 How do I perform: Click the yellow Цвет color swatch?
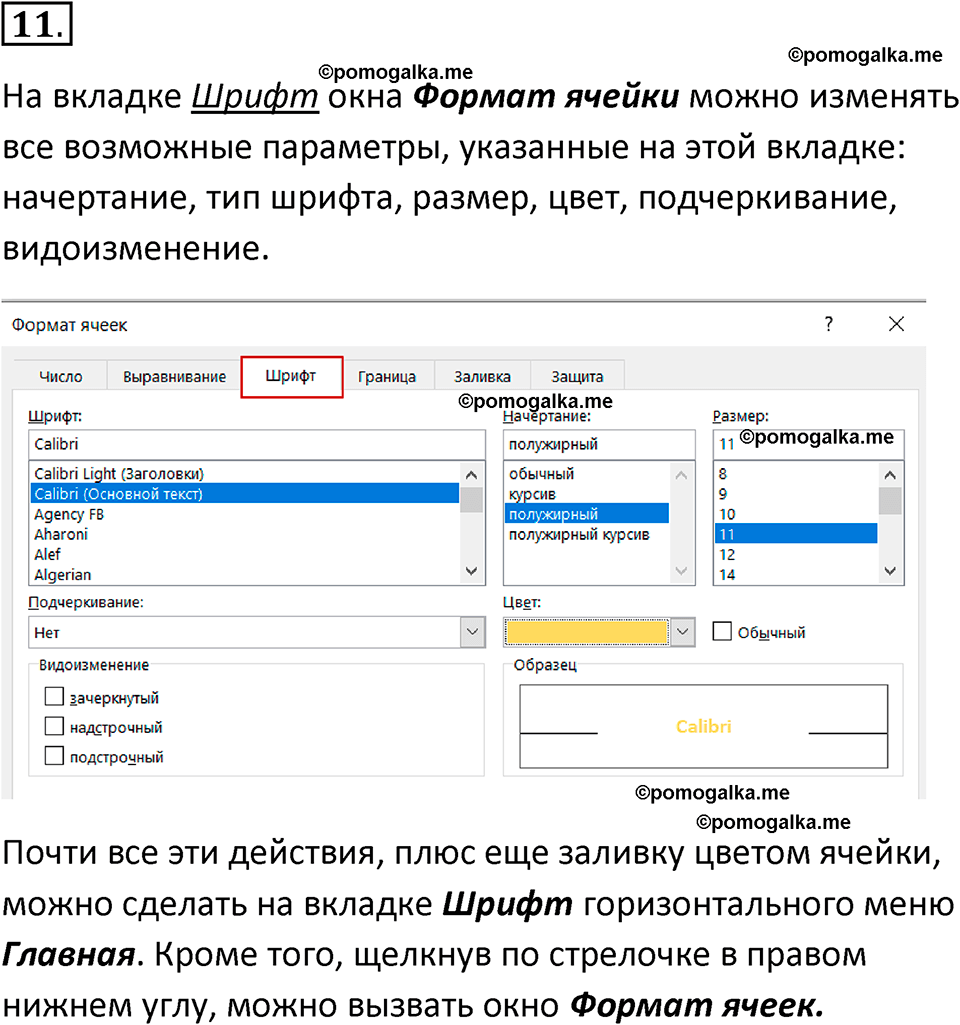point(586,632)
